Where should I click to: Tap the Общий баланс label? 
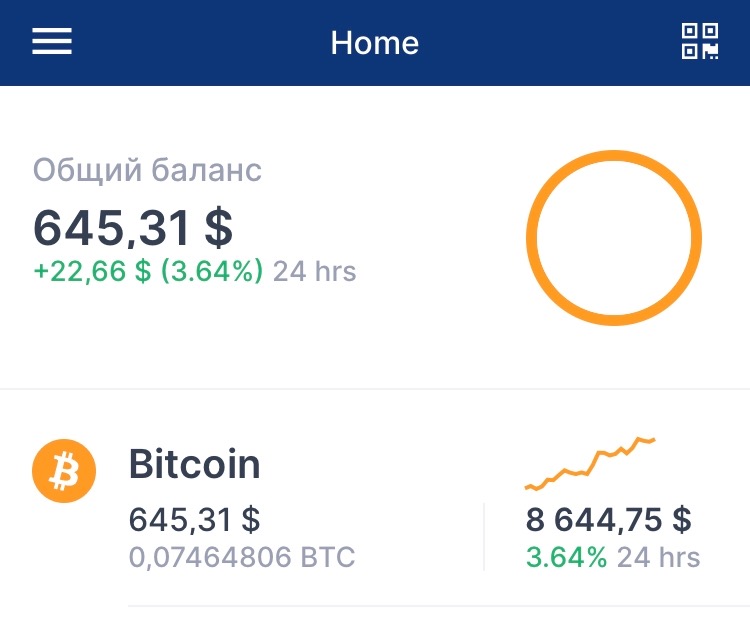pyautogui.click(x=147, y=171)
